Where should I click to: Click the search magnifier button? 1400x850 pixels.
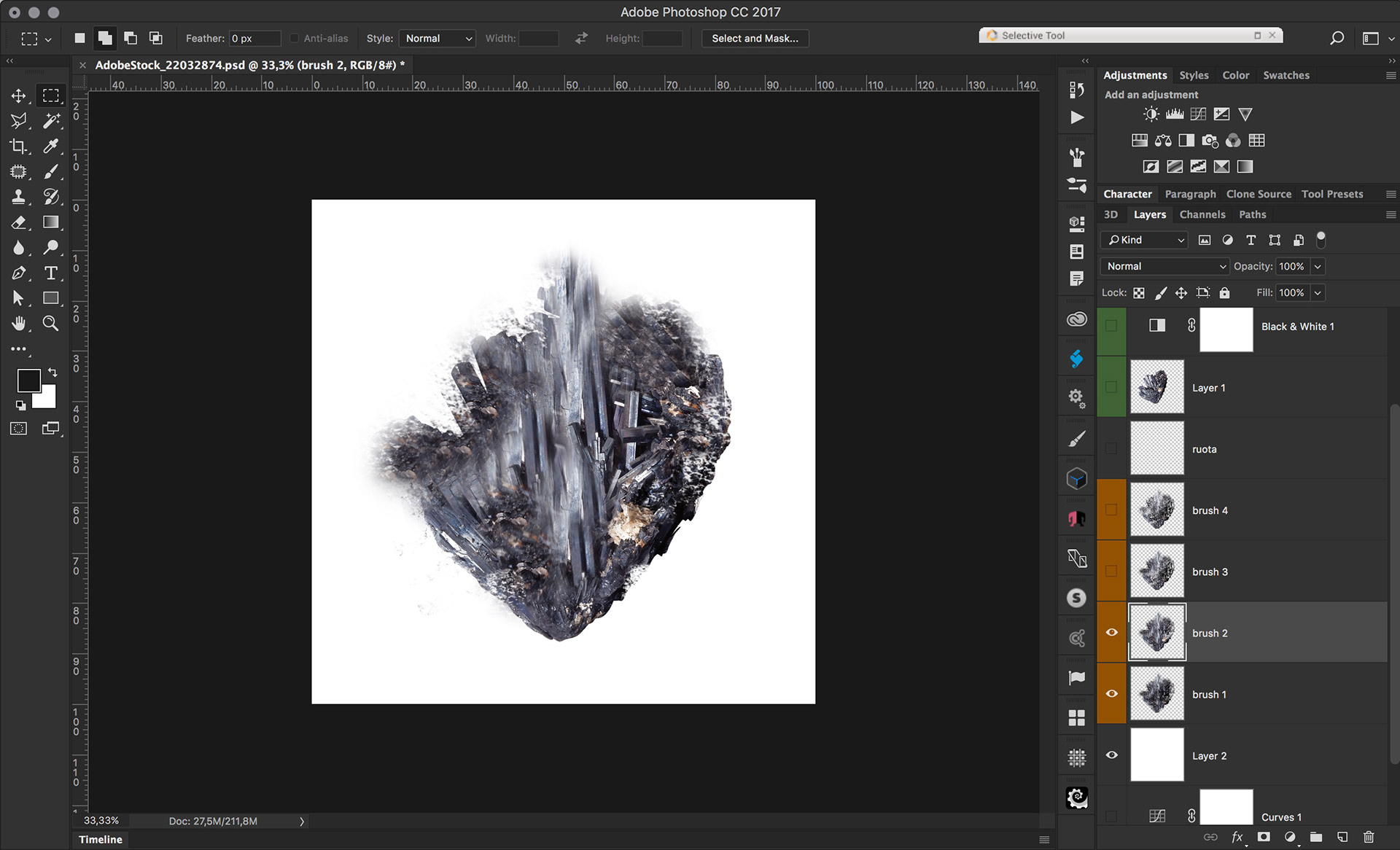[1337, 39]
